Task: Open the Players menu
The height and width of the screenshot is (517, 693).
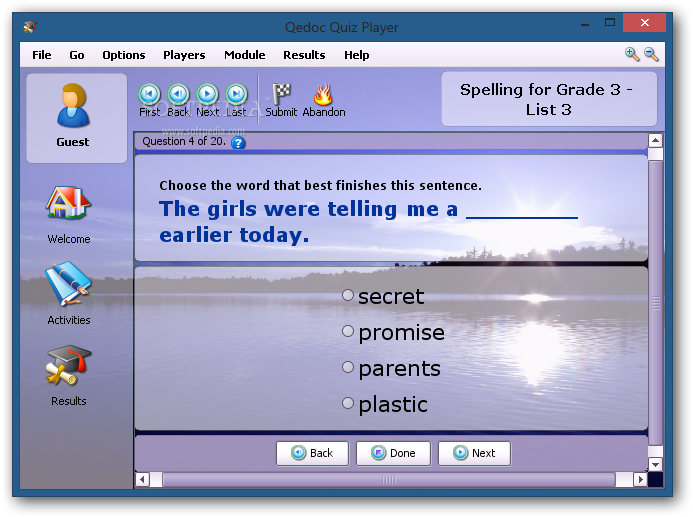Action: [x=184, y=55]
